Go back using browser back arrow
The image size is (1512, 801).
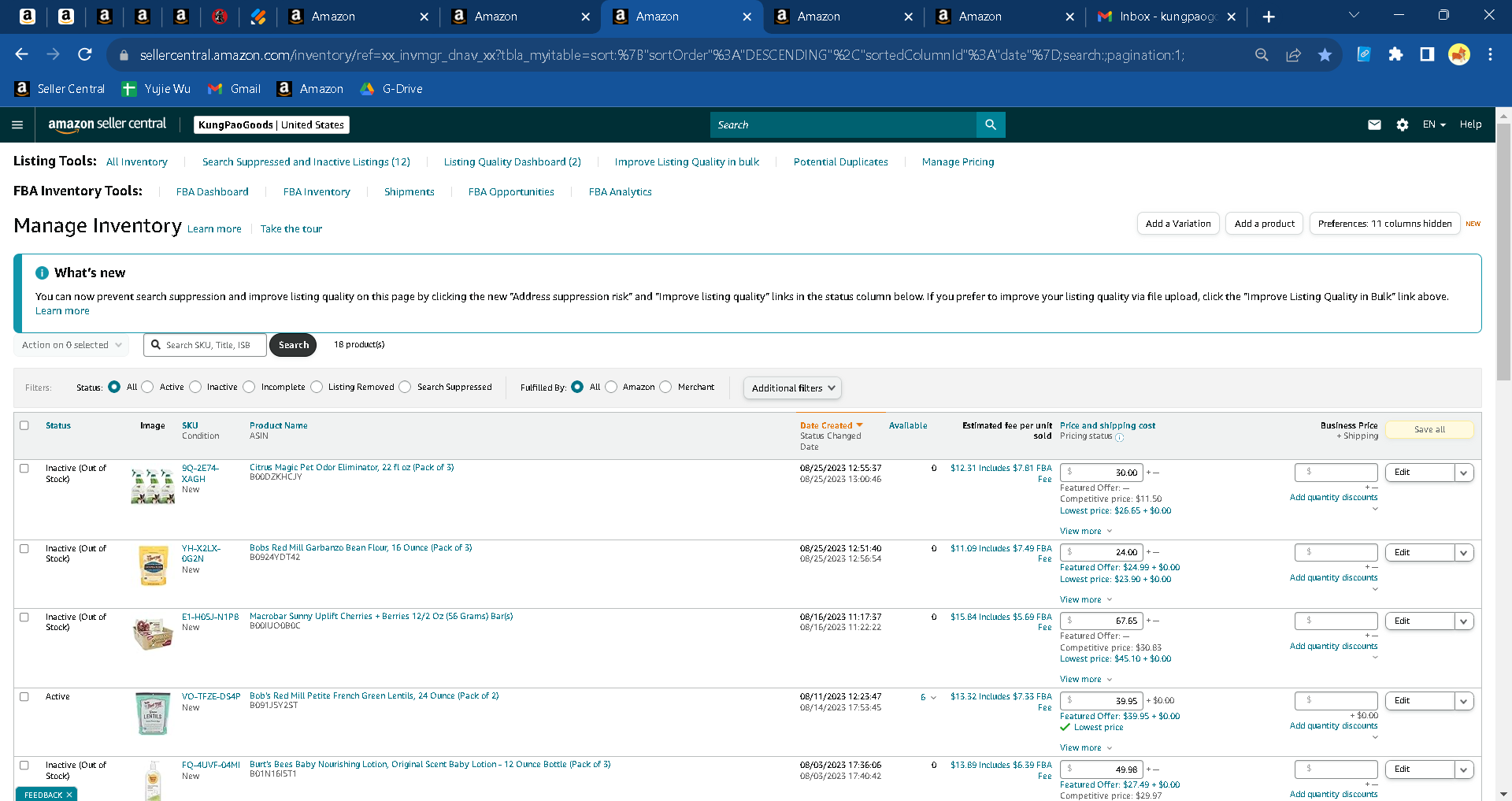[21, 54]
